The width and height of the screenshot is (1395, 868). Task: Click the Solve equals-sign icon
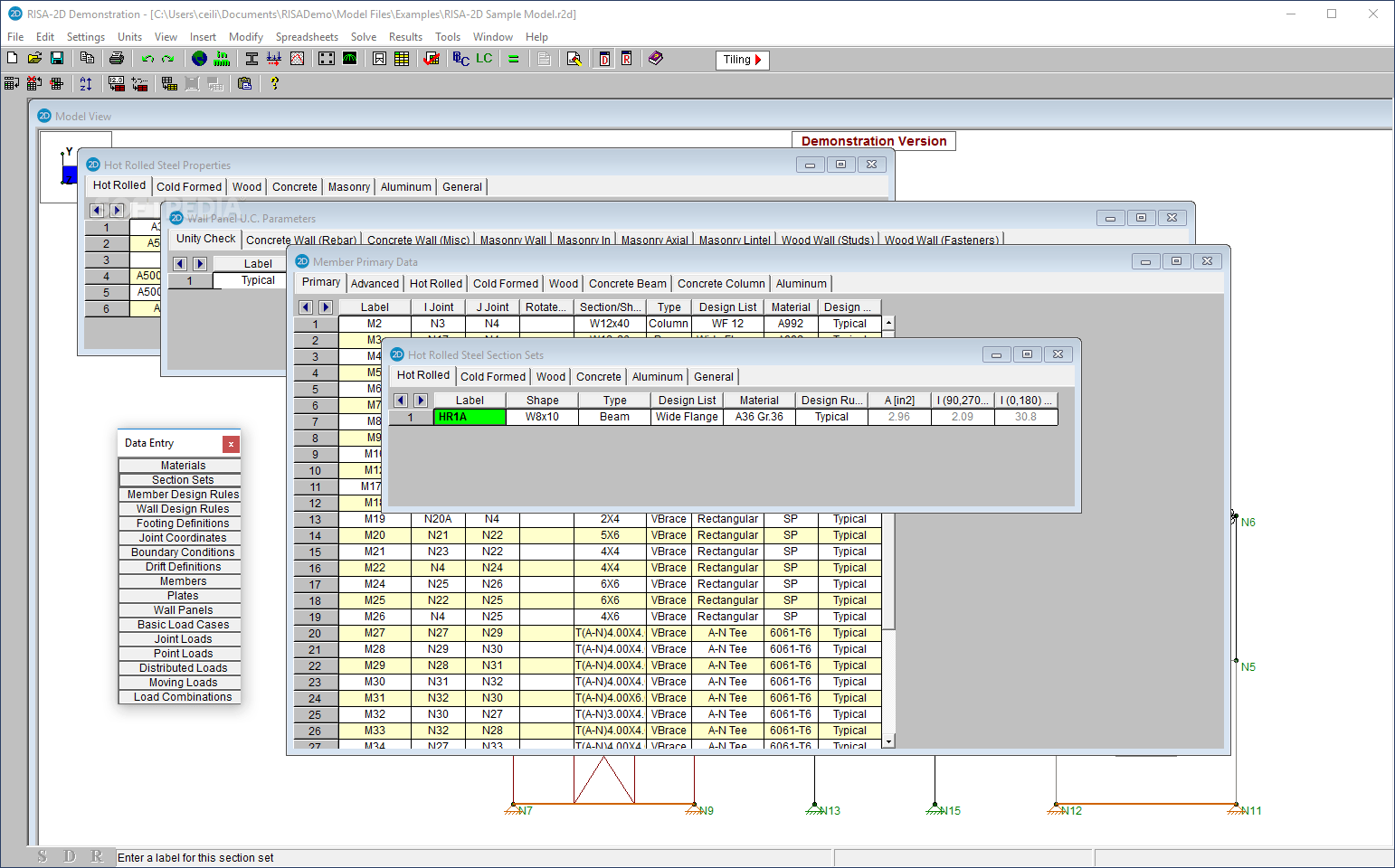[x=514, y=59]
